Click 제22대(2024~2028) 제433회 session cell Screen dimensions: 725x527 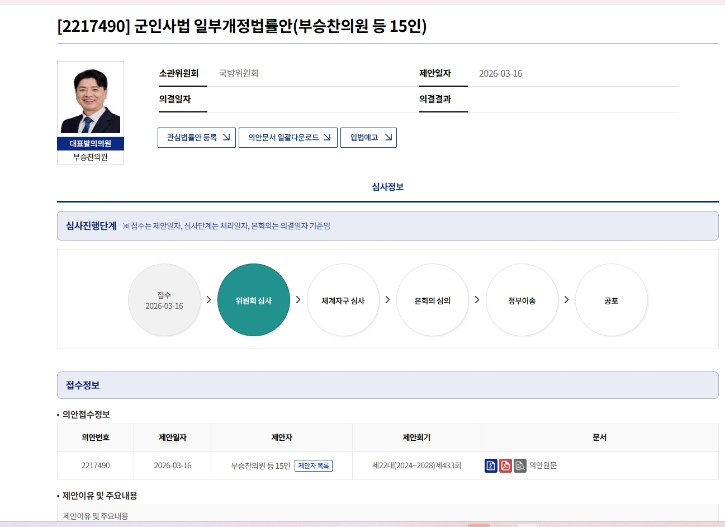click(x=417, y=466)
